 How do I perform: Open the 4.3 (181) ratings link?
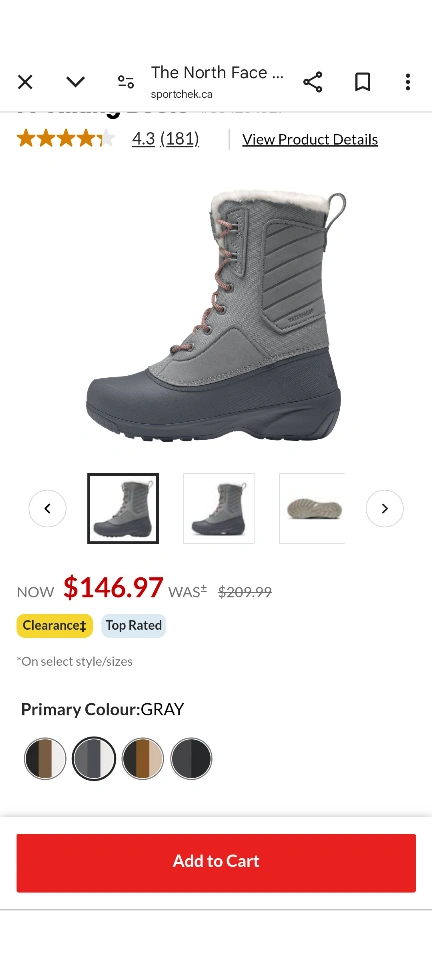[x=165, y=139]
